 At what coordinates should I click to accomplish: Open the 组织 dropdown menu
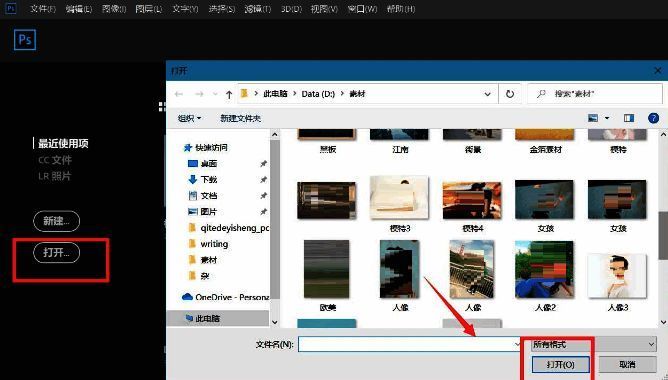[190, 118]
